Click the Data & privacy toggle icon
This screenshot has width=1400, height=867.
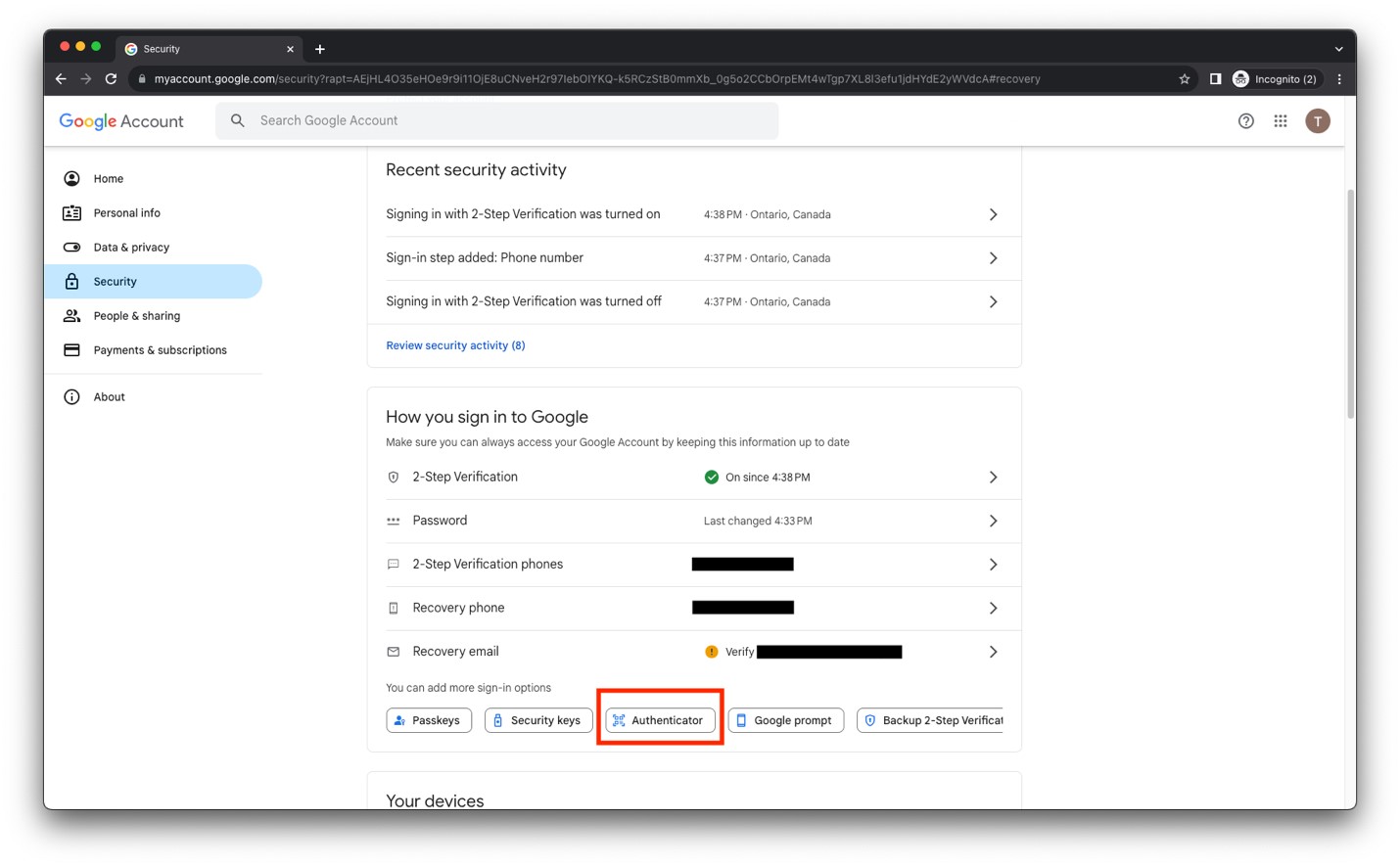point(71,248)
